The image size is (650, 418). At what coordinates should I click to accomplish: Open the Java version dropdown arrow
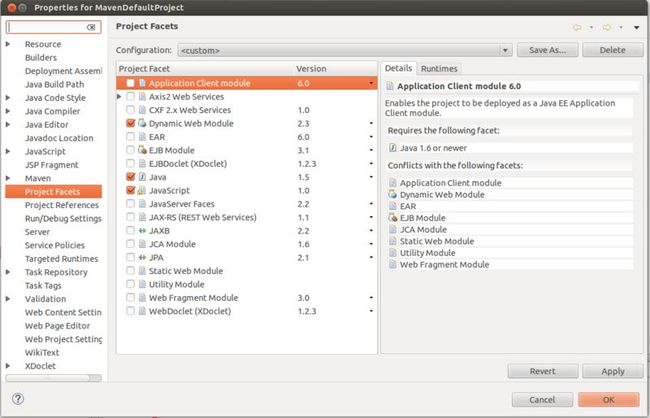point(371,177)
